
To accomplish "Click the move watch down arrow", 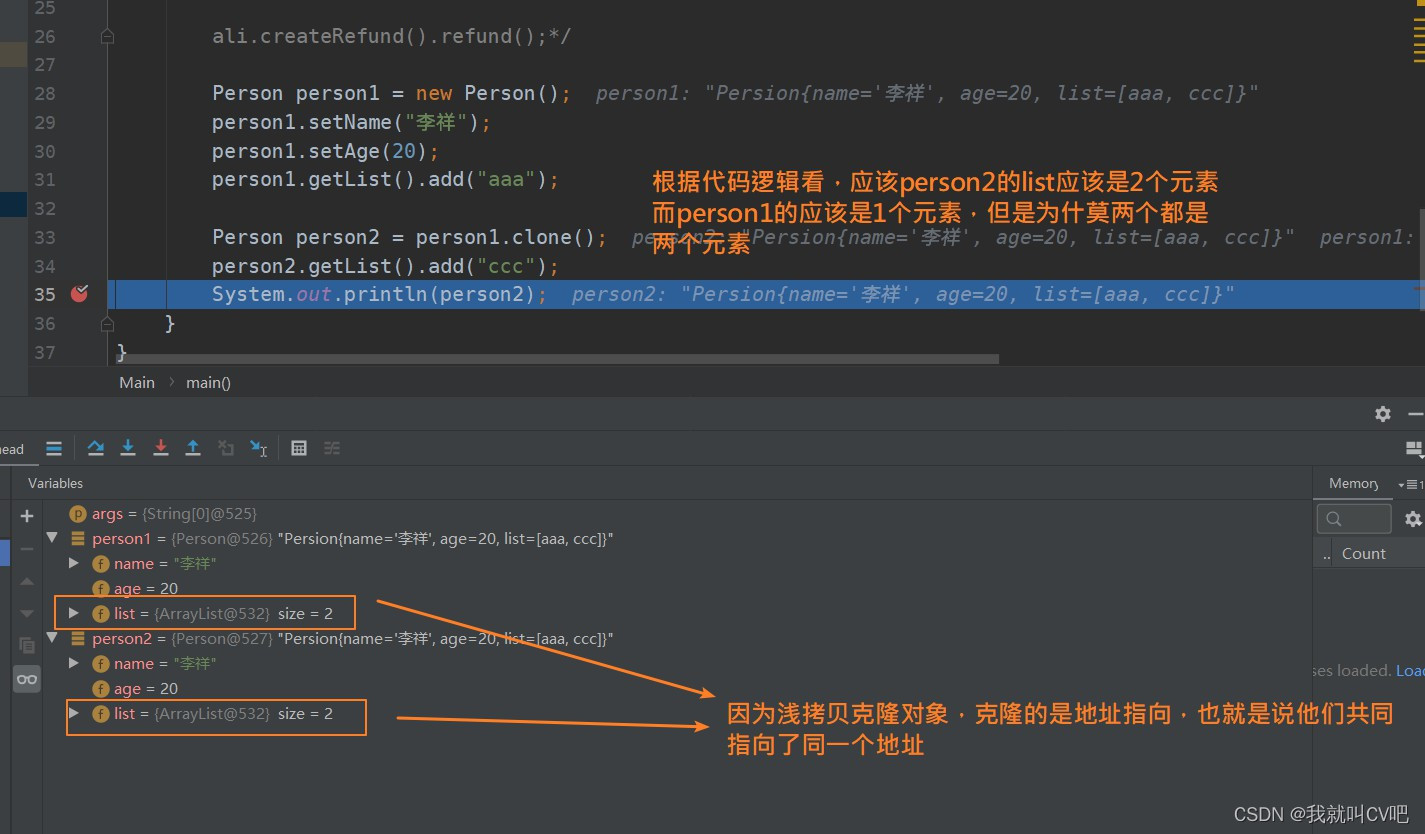I will click(x=27, y=613).
